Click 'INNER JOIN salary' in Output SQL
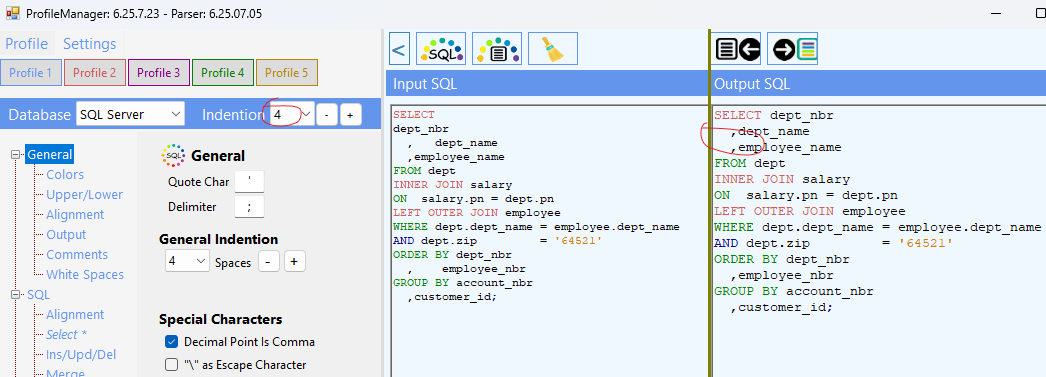Screen dimensions: 1046x377 tap(782, 179)
